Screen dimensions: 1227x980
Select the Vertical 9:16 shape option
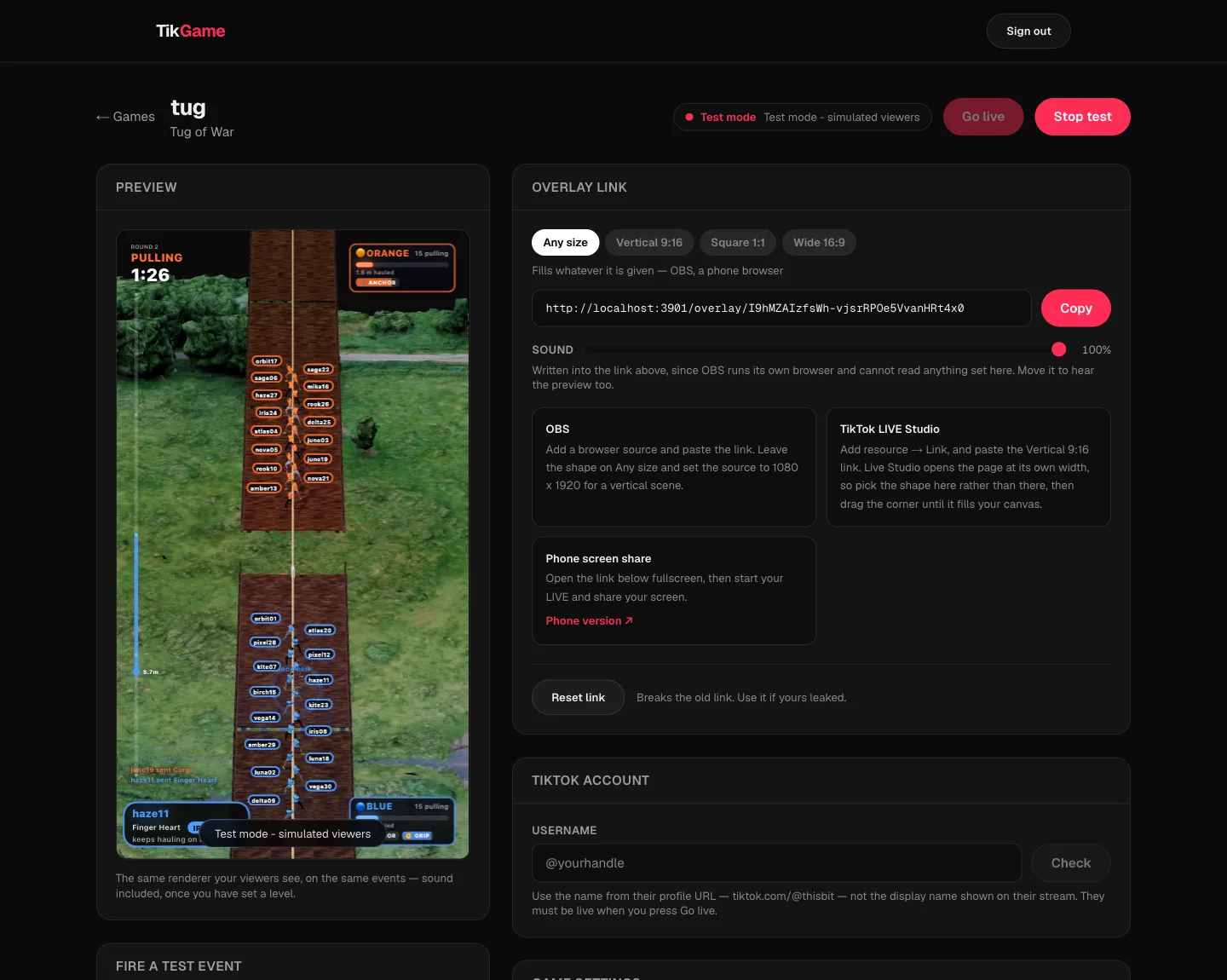pos(649,242)
